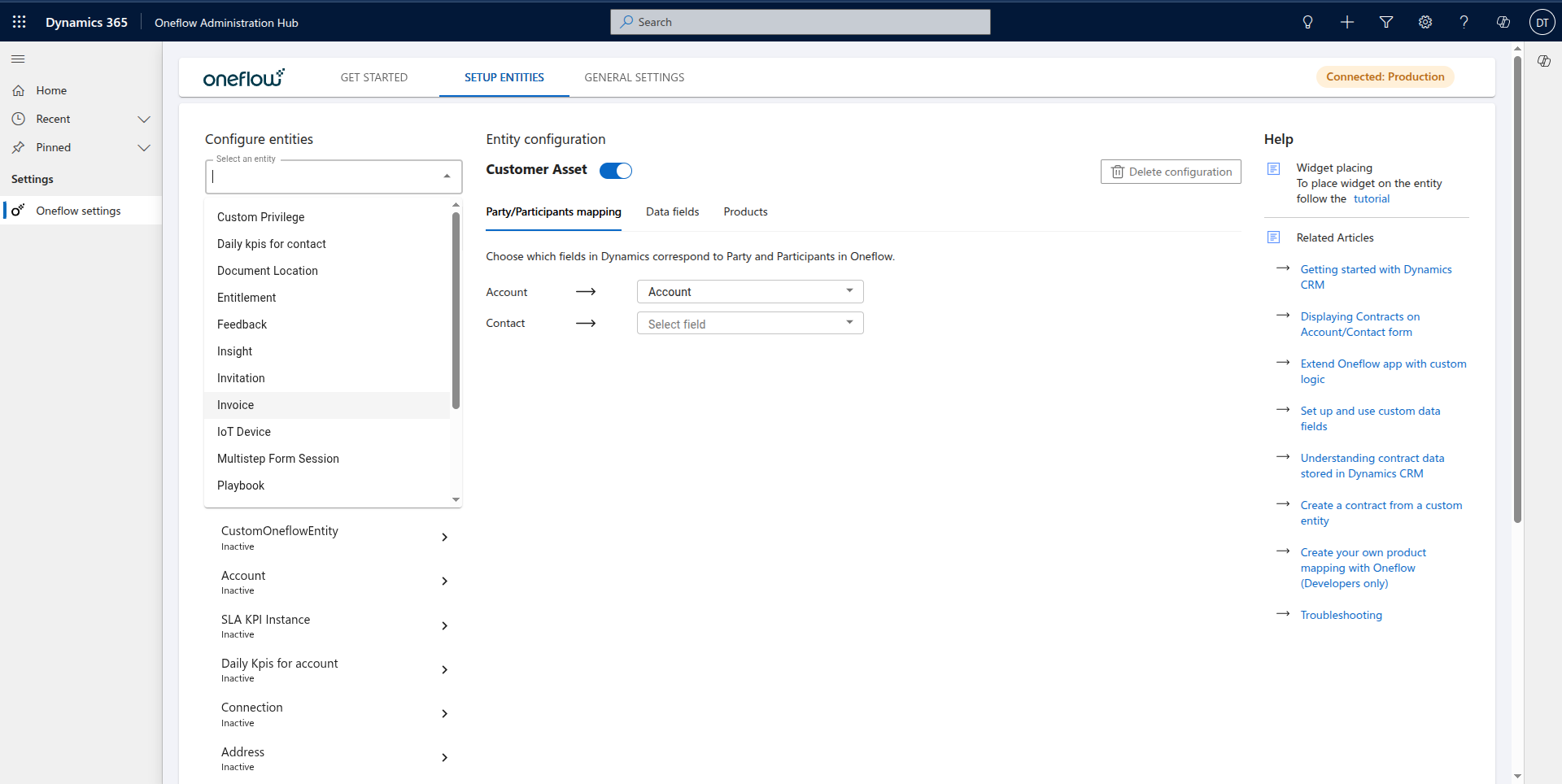Go to Home in the sidebar
Screen dimensions: 1562x784
(x=81, y=90)
